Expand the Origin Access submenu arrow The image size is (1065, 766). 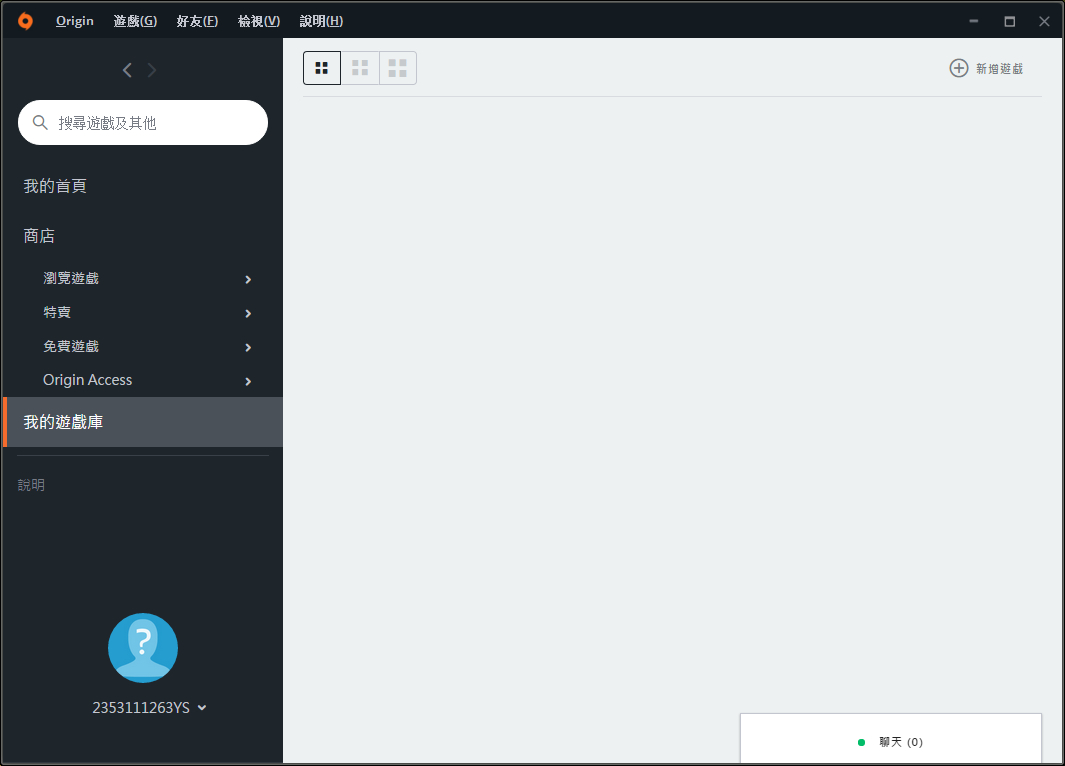pyautogui.click(x=248, y=381)
